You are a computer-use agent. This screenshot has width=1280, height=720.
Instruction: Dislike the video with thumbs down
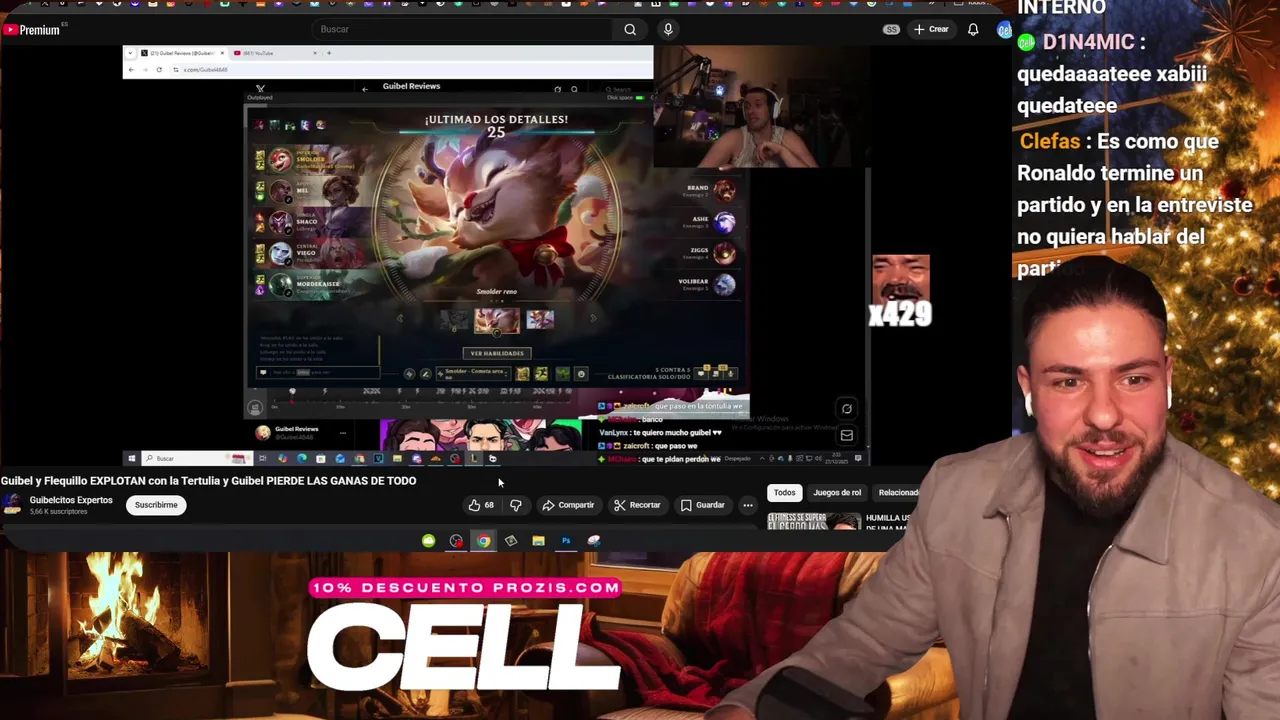(515, 505)
